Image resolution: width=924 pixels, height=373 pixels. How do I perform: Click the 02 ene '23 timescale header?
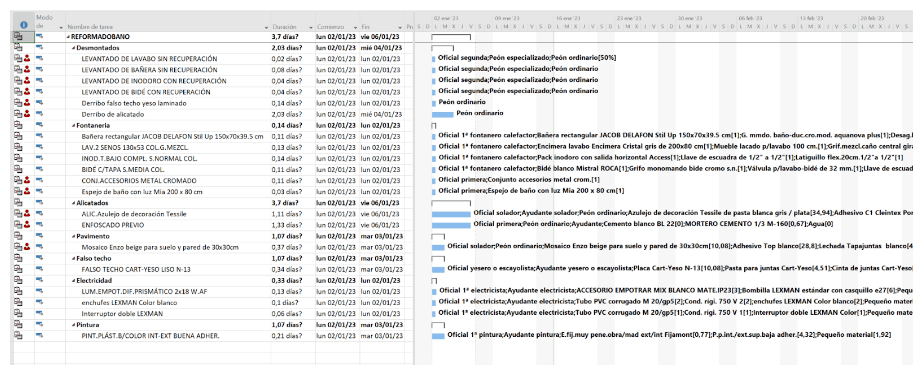pos(445,18)
